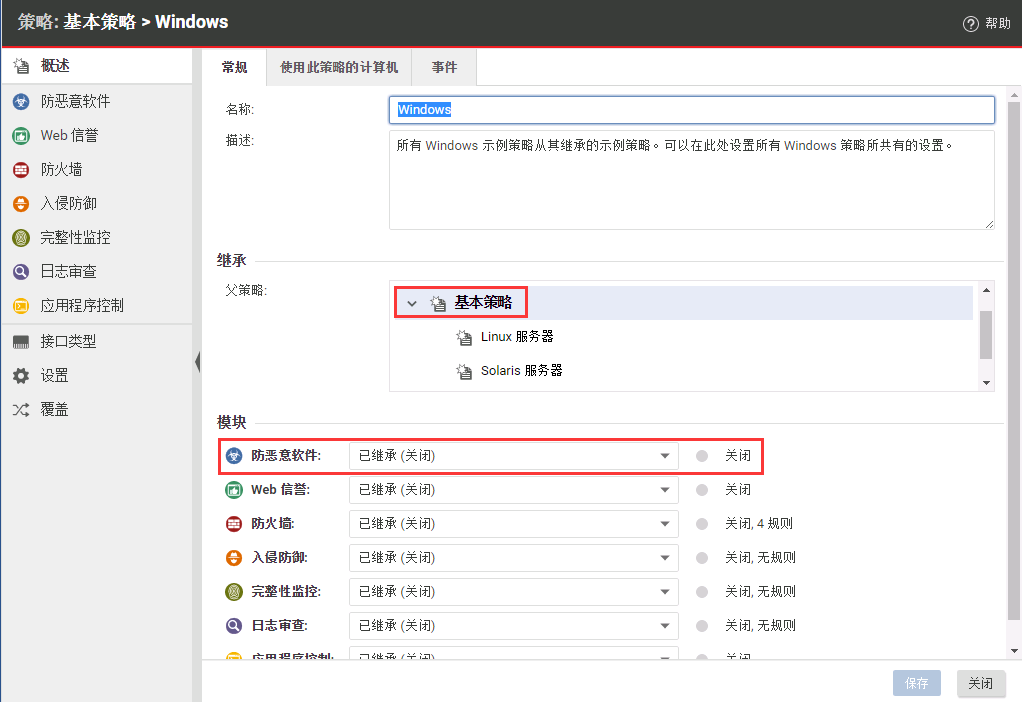
Task: Click the 应用程序控制 sidebar icon
Action: (21, 306)
